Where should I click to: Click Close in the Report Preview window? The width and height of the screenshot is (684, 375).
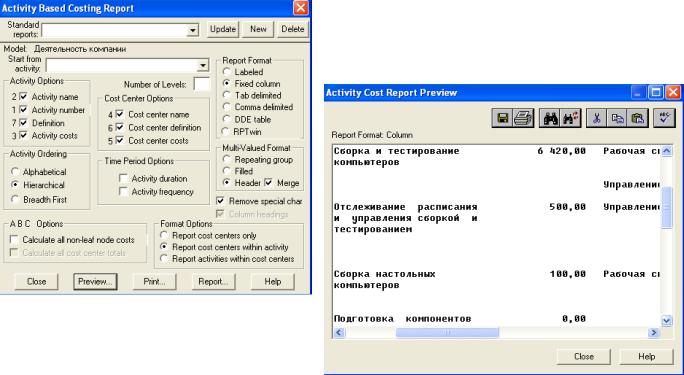[x=584, y=356]
